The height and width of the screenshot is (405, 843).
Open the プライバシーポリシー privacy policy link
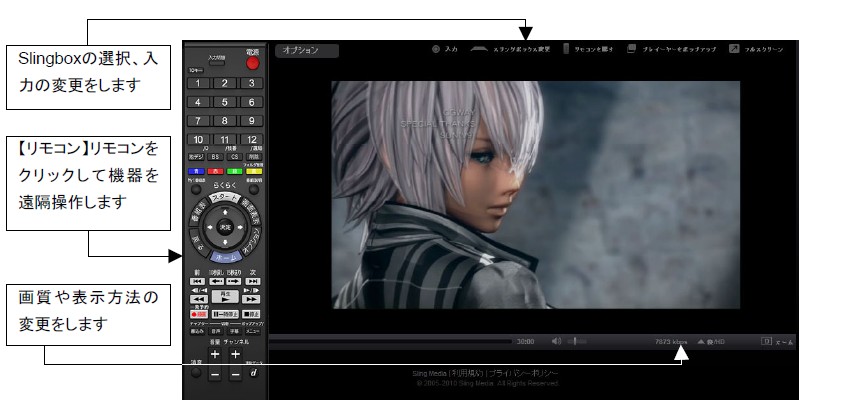(524, 373)
